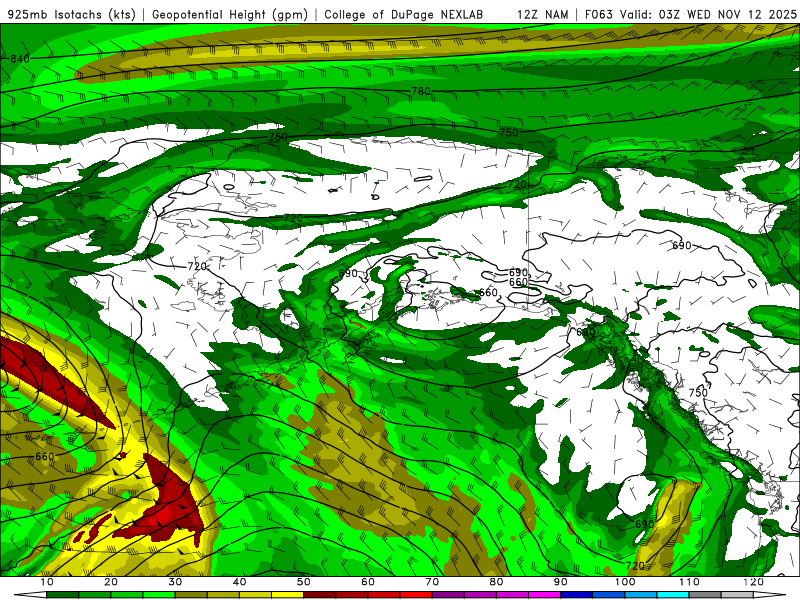Click the color bar label 90
The width and height of the screenshot is (800, 600).
(x=561, y=582)
